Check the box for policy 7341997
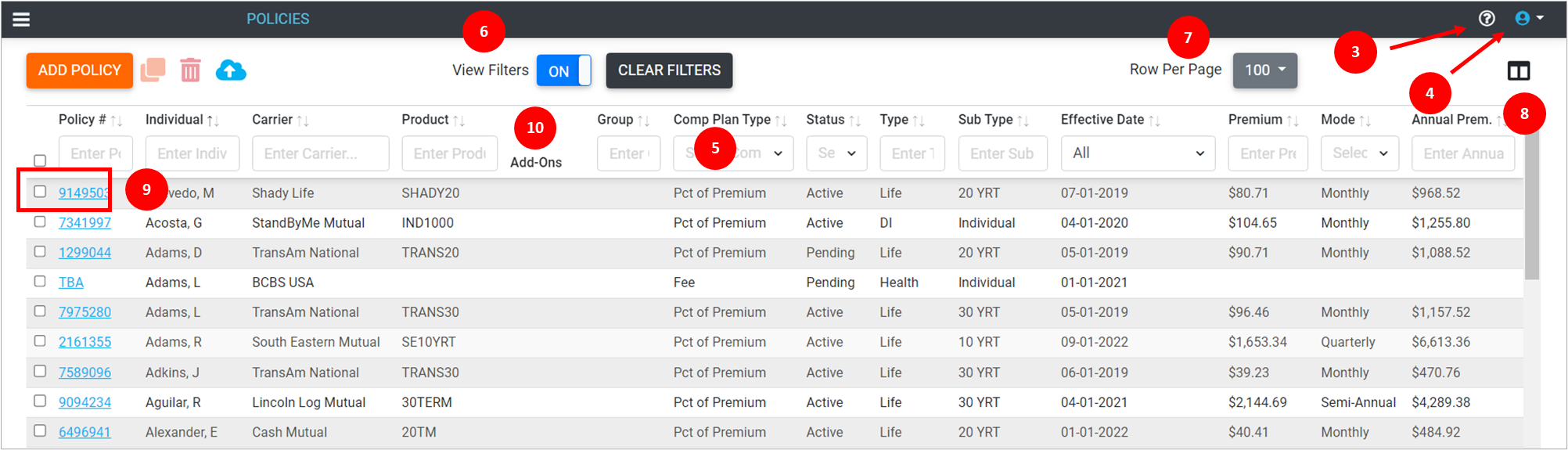Viewport: 1568px width, 450px height. pos(40,221)
